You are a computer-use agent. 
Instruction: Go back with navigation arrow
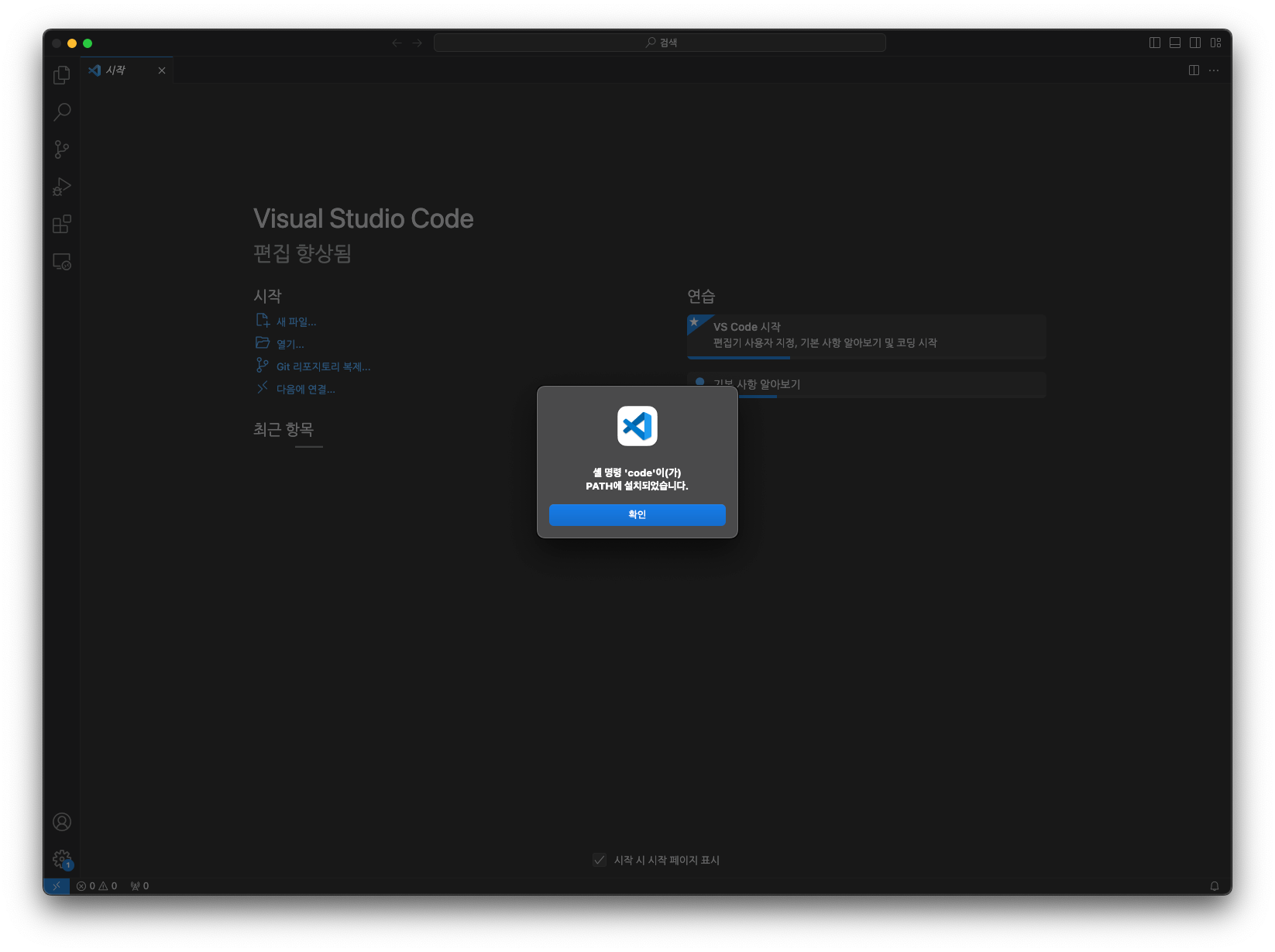pyautogui.click(x=397, y=43)
